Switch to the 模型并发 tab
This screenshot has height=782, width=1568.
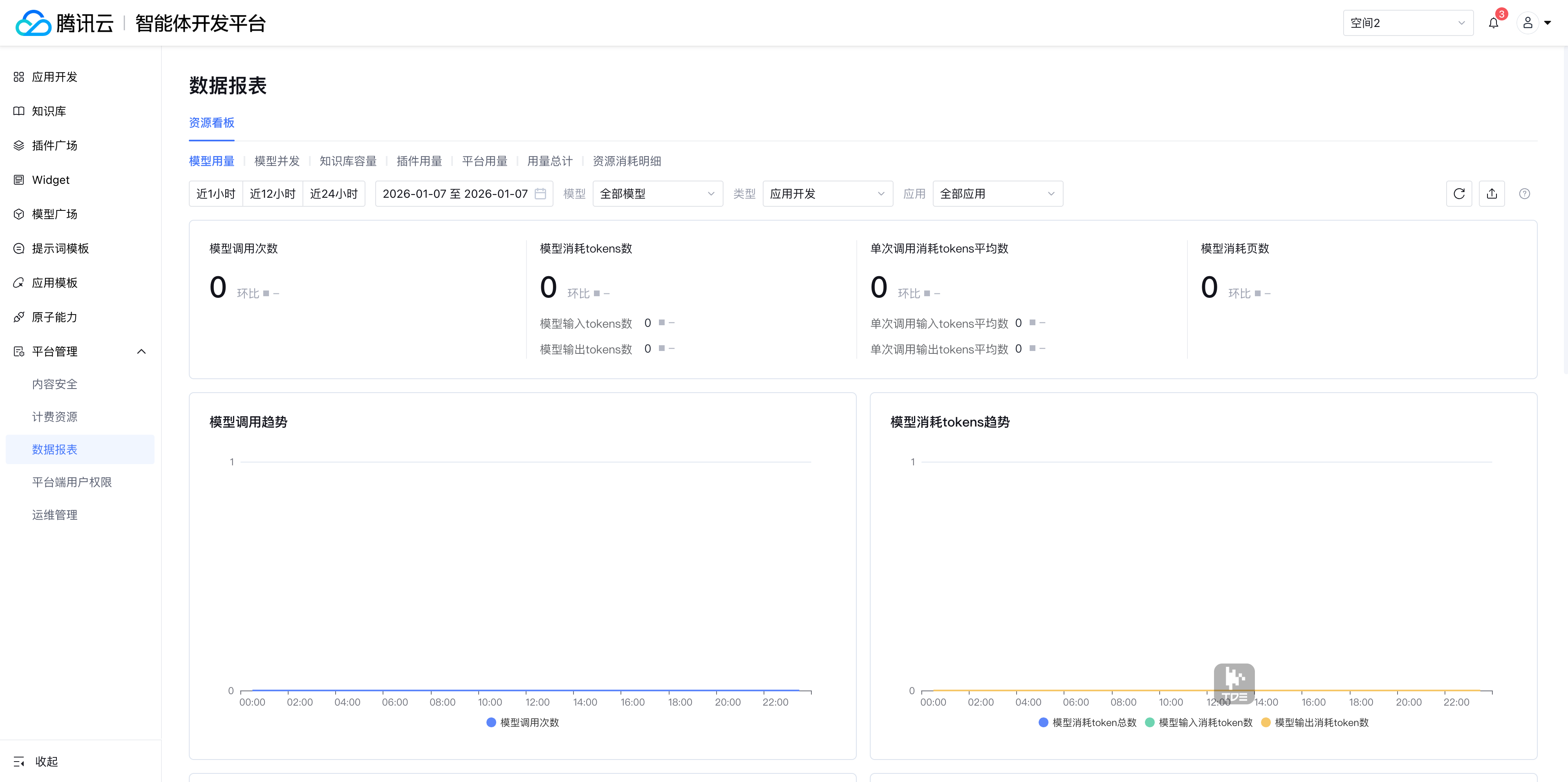pos(277,161)
